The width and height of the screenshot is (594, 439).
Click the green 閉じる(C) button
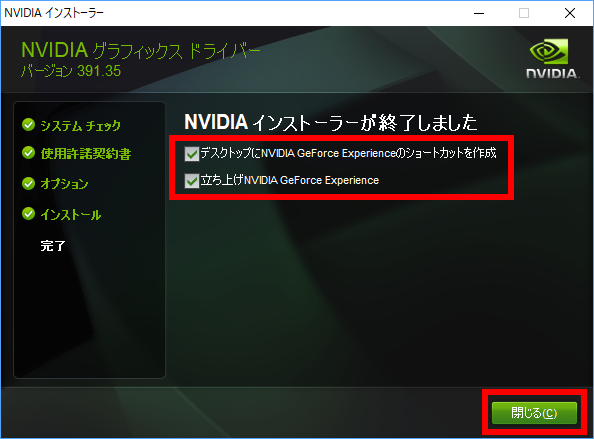point(534,413)
